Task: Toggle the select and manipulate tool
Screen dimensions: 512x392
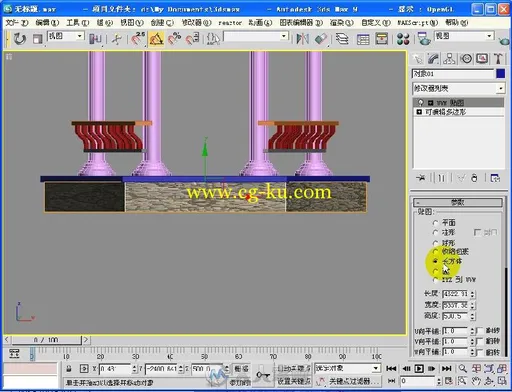Action: pos(116,39)
